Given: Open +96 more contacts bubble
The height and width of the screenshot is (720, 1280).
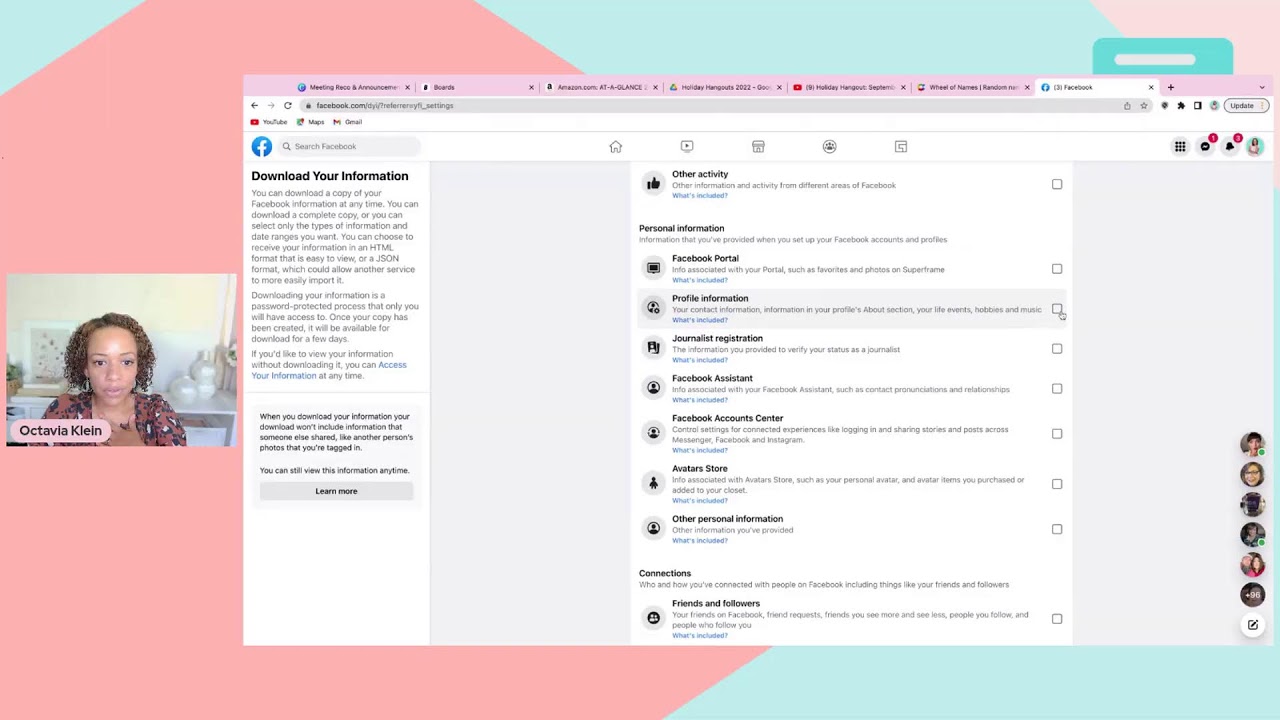Looking at the screenshot, I should tap(1252, 595).
